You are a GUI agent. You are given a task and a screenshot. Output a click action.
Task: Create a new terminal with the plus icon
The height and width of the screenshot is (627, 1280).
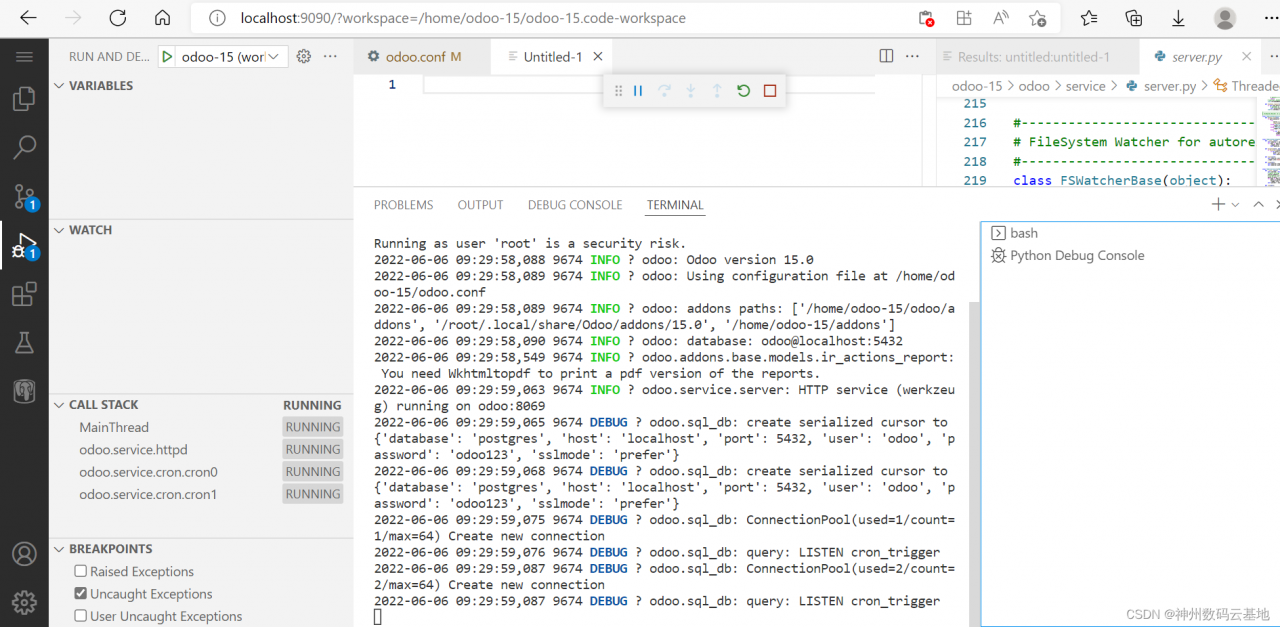[x=1218, y=205]
